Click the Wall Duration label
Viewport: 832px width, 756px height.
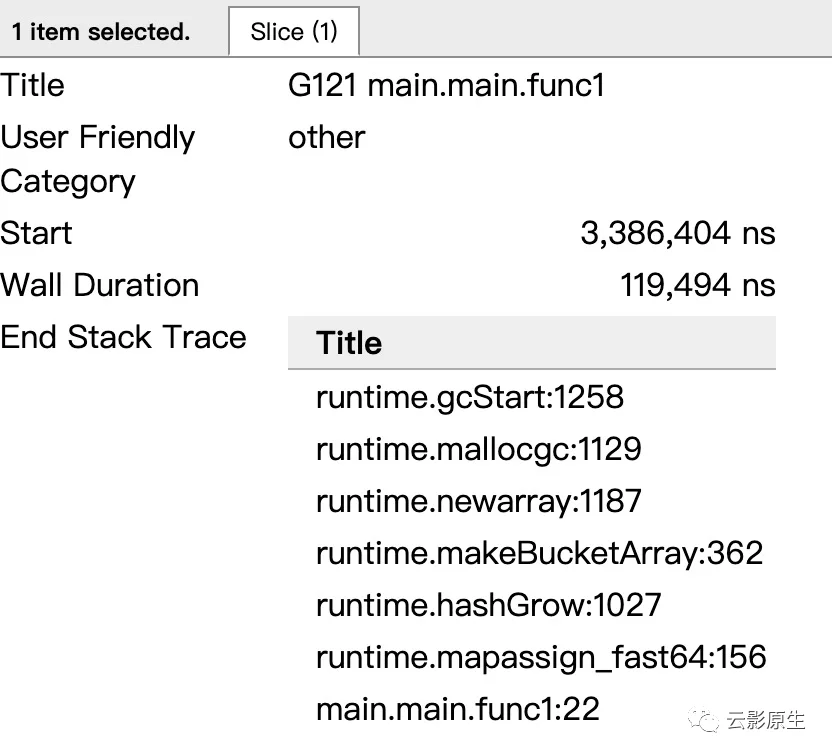point(100,285)
